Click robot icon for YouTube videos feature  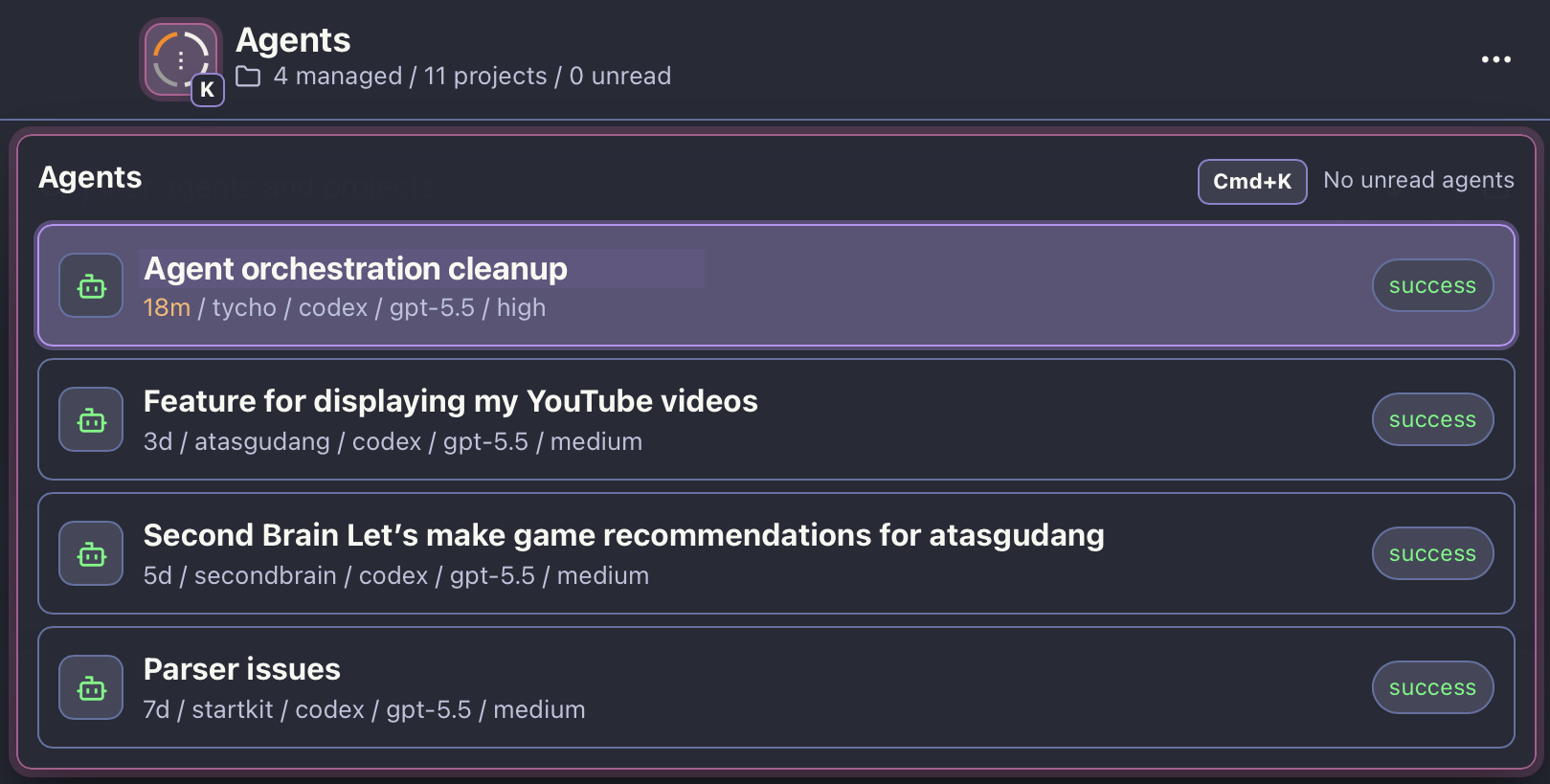point(91,419)
